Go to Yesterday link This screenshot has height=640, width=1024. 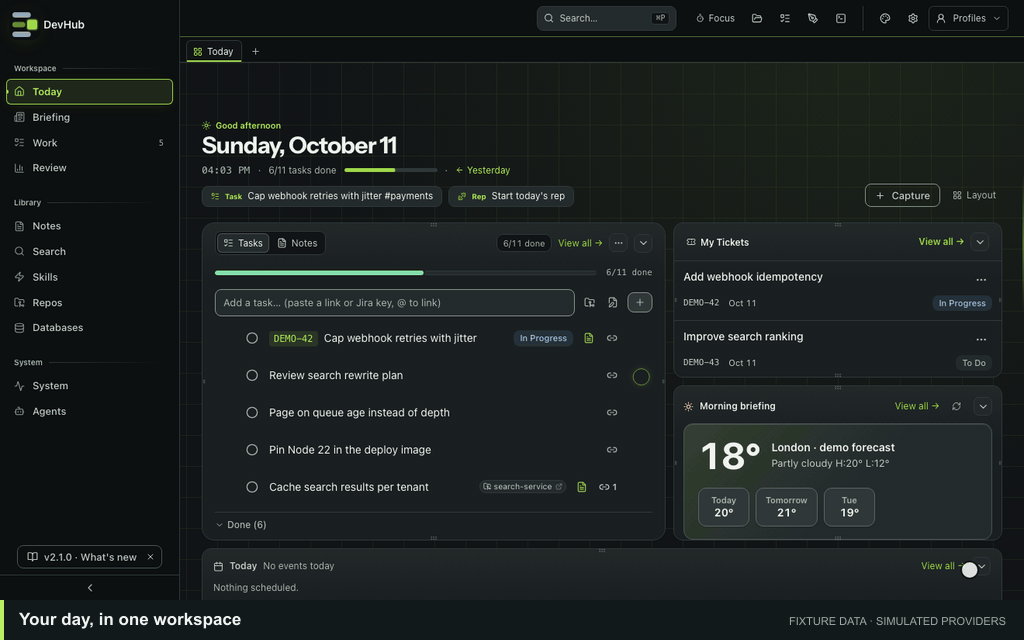point(483,170)
